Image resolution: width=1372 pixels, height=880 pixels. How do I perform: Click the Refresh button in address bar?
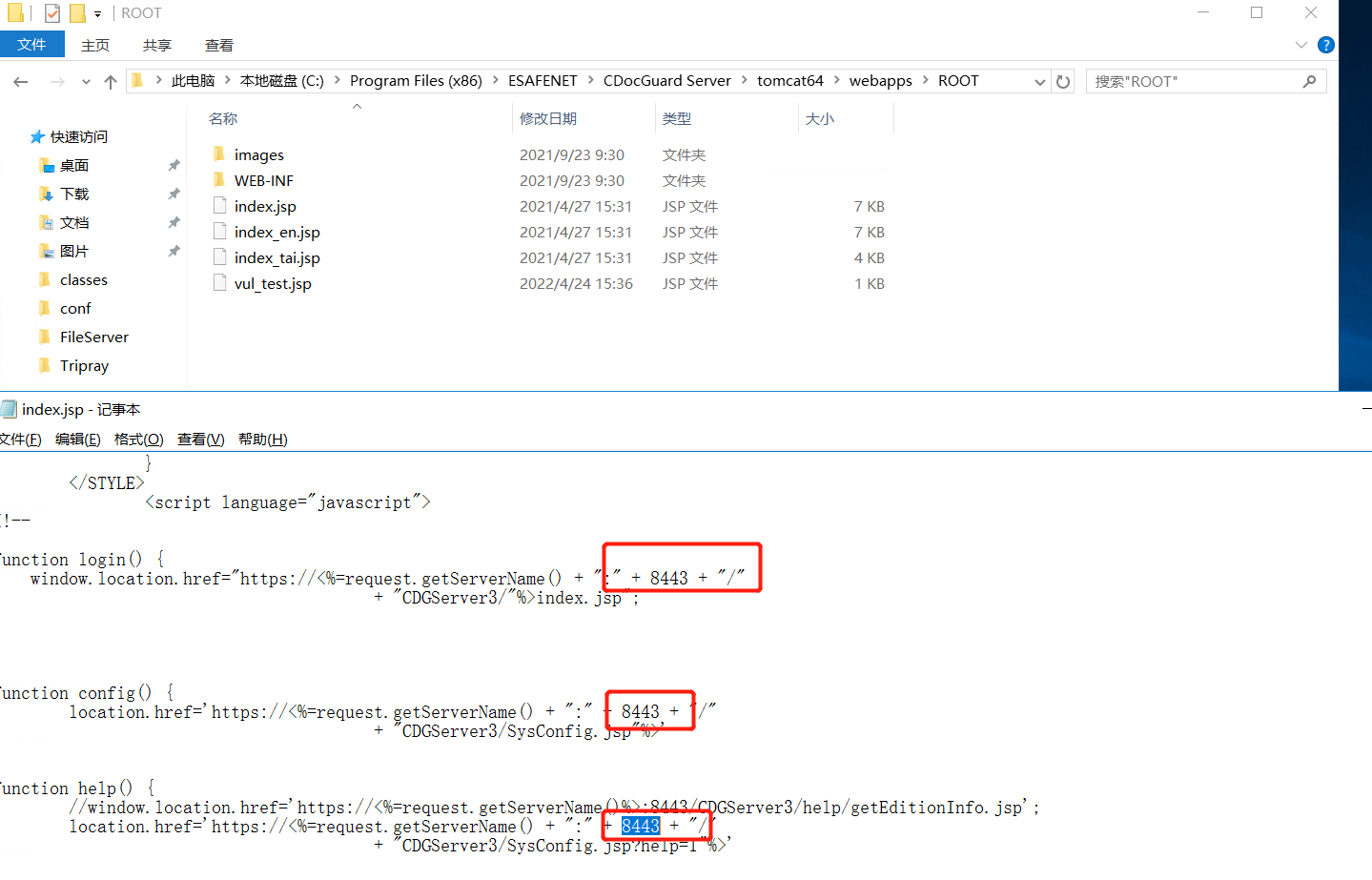tap(1063, 82)
